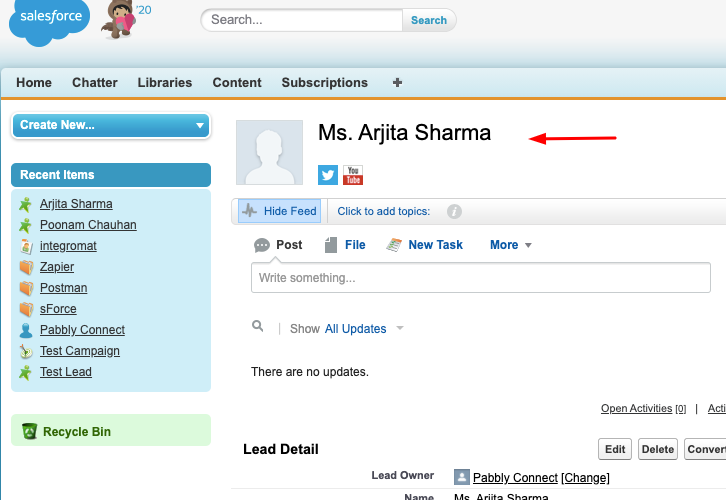
Task: Click the Write something text box
Action: coord(481,278)
